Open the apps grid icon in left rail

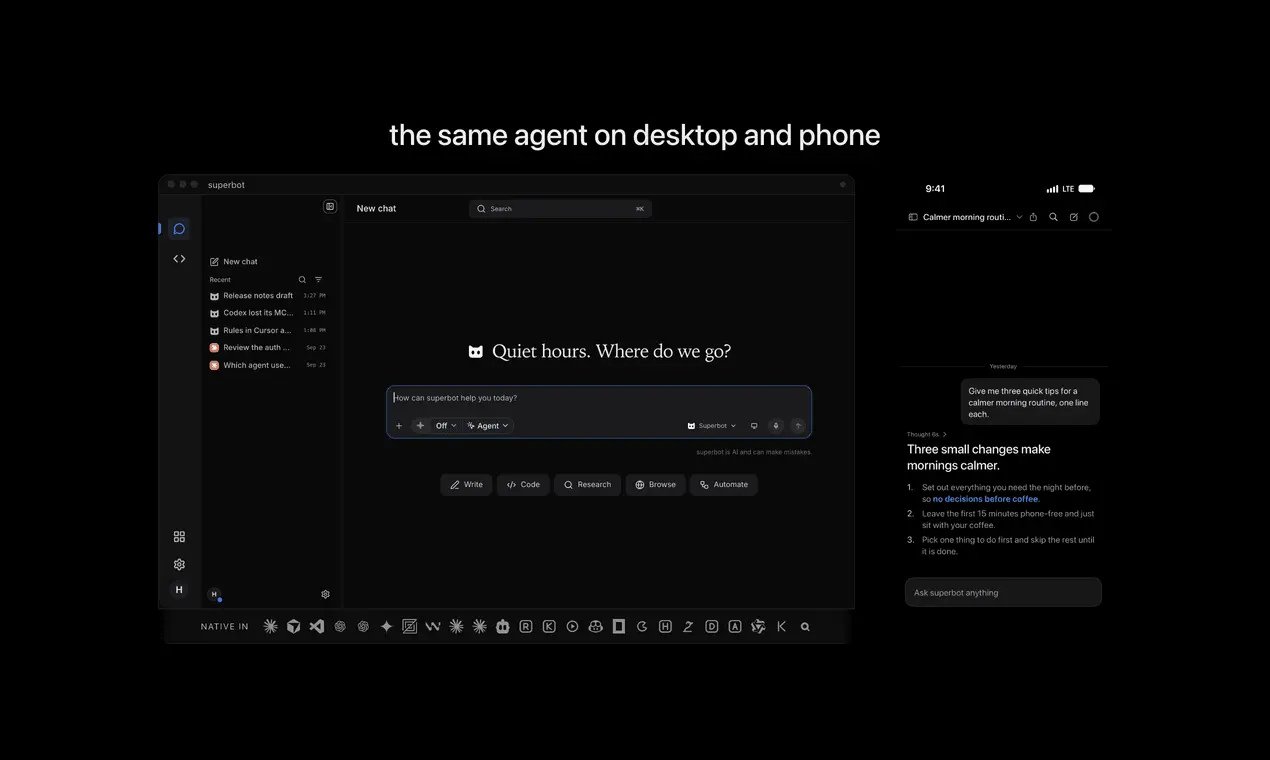click(x=179, y=537)
